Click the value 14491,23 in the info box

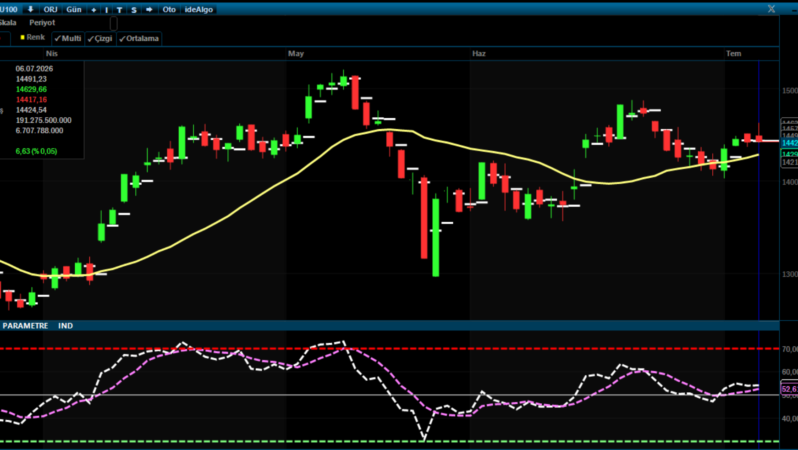31,79
